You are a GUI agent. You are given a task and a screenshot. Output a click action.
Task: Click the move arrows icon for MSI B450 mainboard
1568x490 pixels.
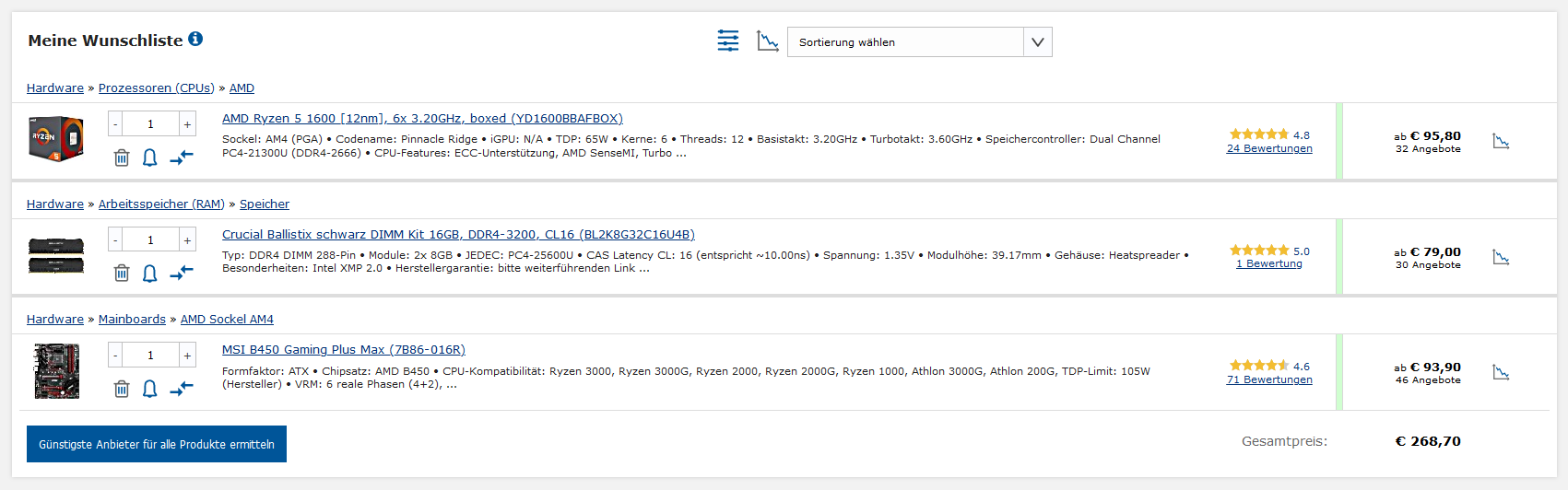pyautogui.click(x=182, y=388)
